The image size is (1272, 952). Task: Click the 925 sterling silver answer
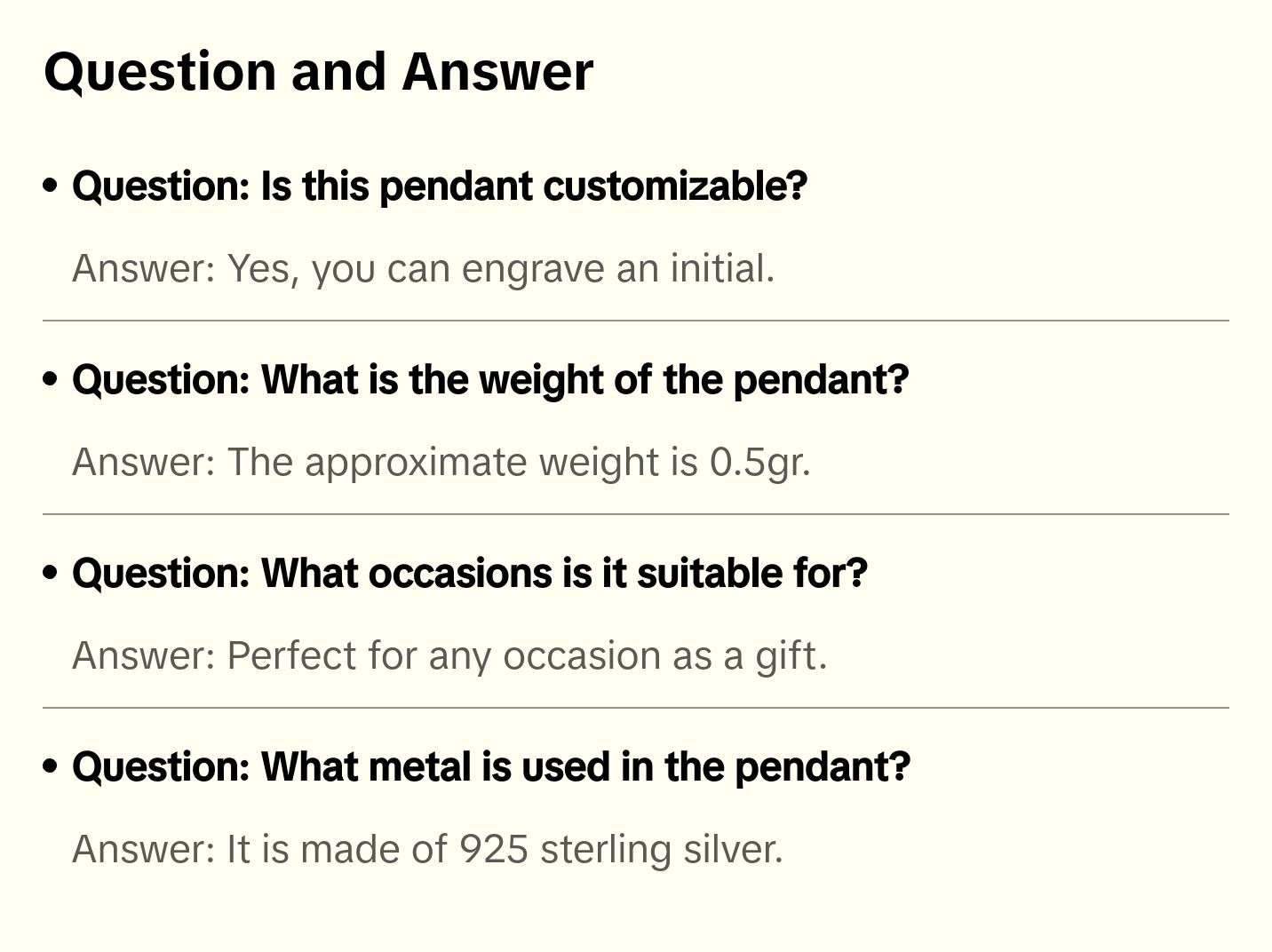click(427, 850)
